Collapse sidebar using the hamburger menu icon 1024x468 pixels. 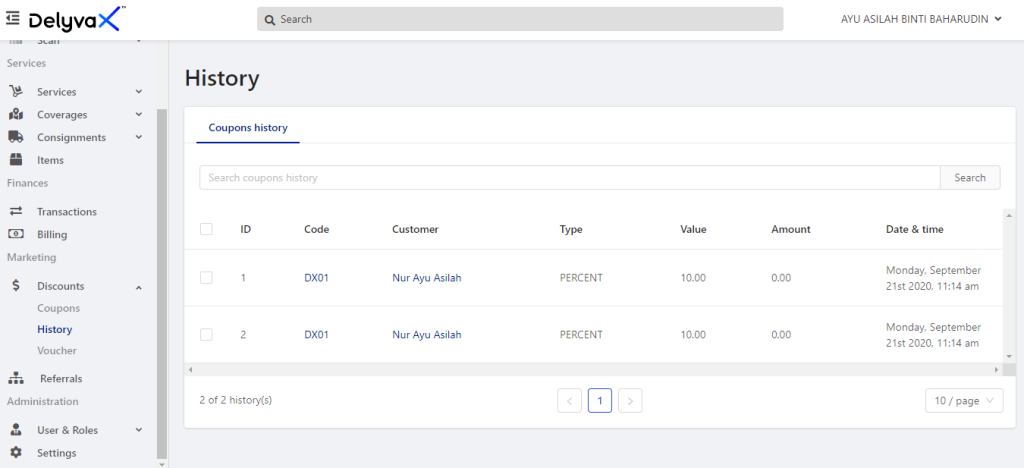pos(13,19)
